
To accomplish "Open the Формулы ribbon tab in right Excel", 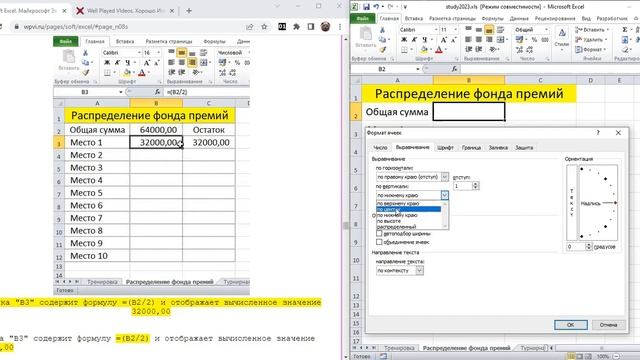I will point(492,18).
